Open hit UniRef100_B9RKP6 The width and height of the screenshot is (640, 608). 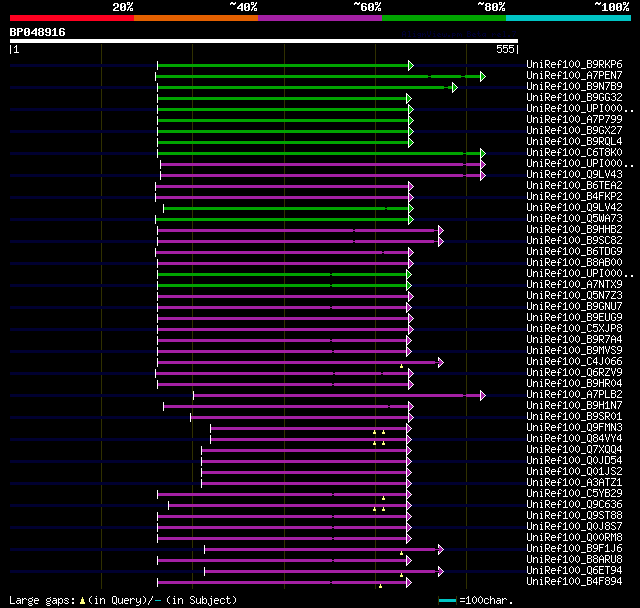[x=574, y=64]
